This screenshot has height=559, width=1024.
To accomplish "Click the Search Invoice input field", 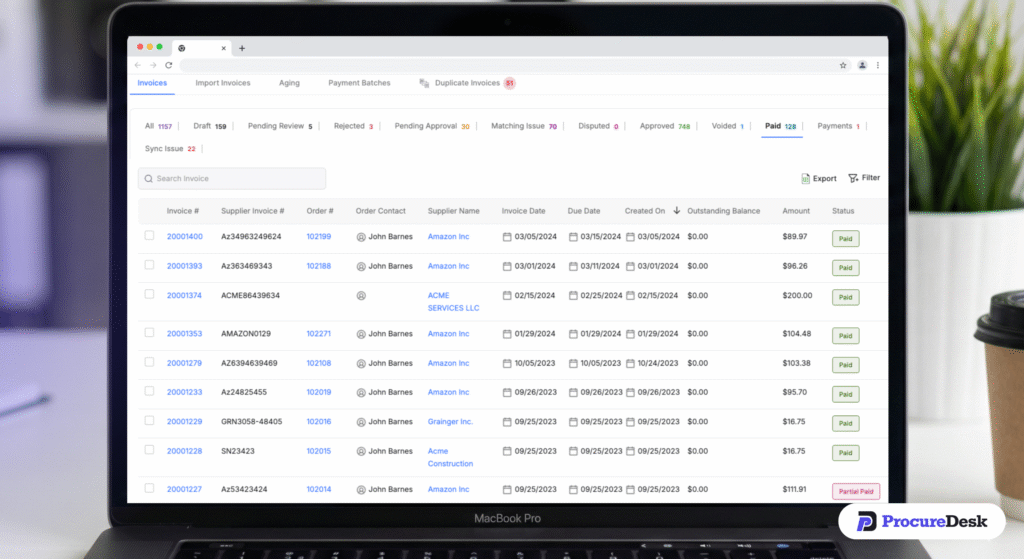I will coord(232,179).
